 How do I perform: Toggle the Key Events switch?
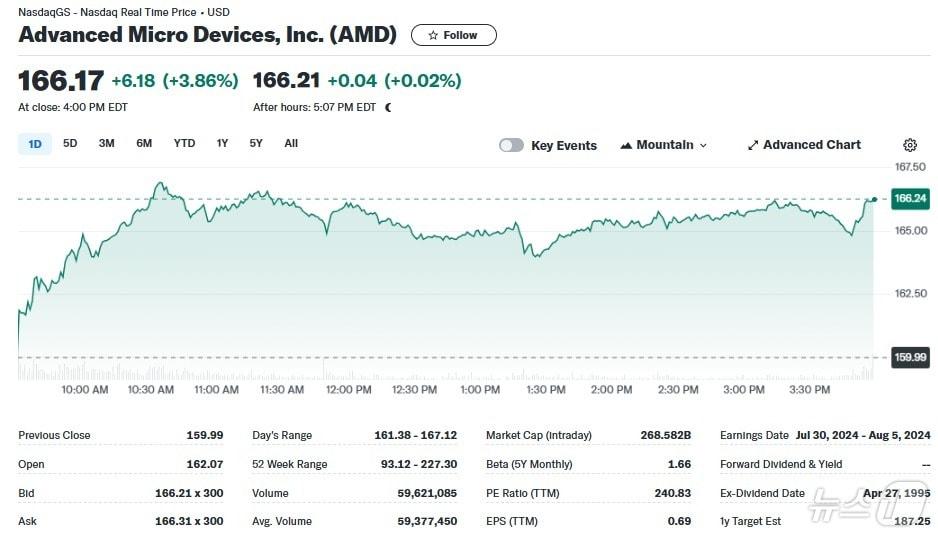tap(511, 145)
